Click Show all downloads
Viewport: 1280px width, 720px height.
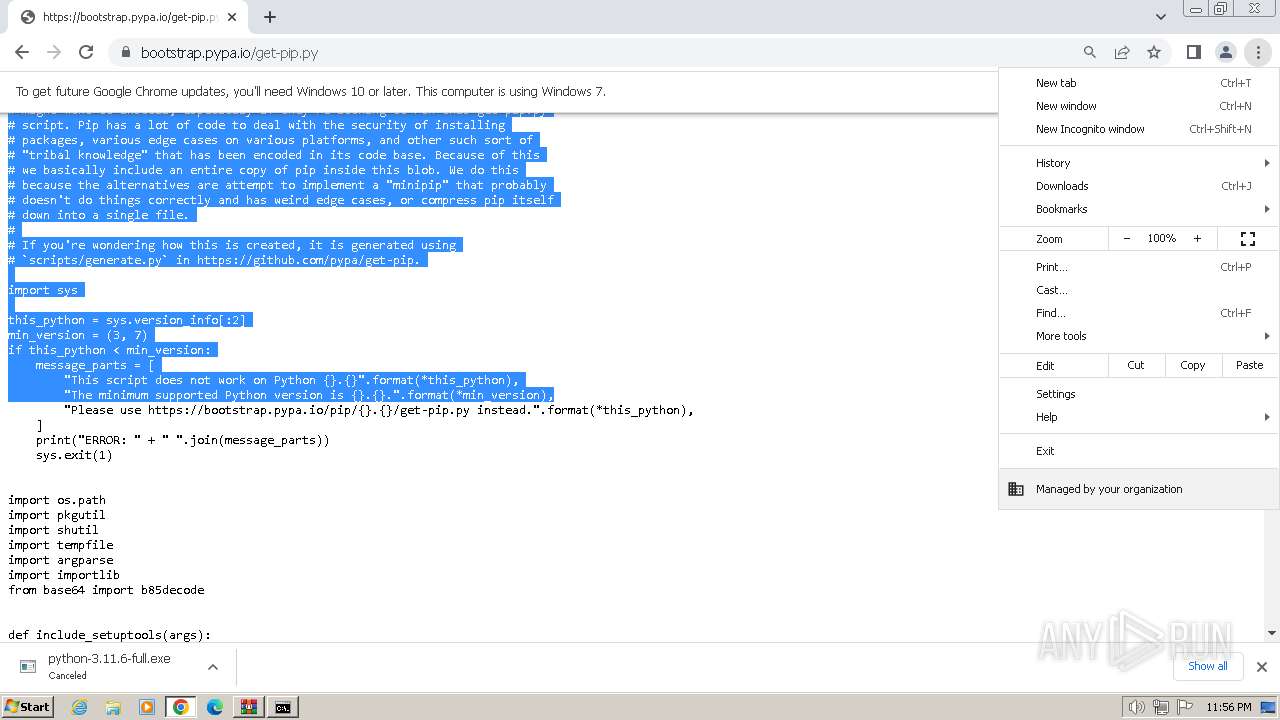point(1207,666)
